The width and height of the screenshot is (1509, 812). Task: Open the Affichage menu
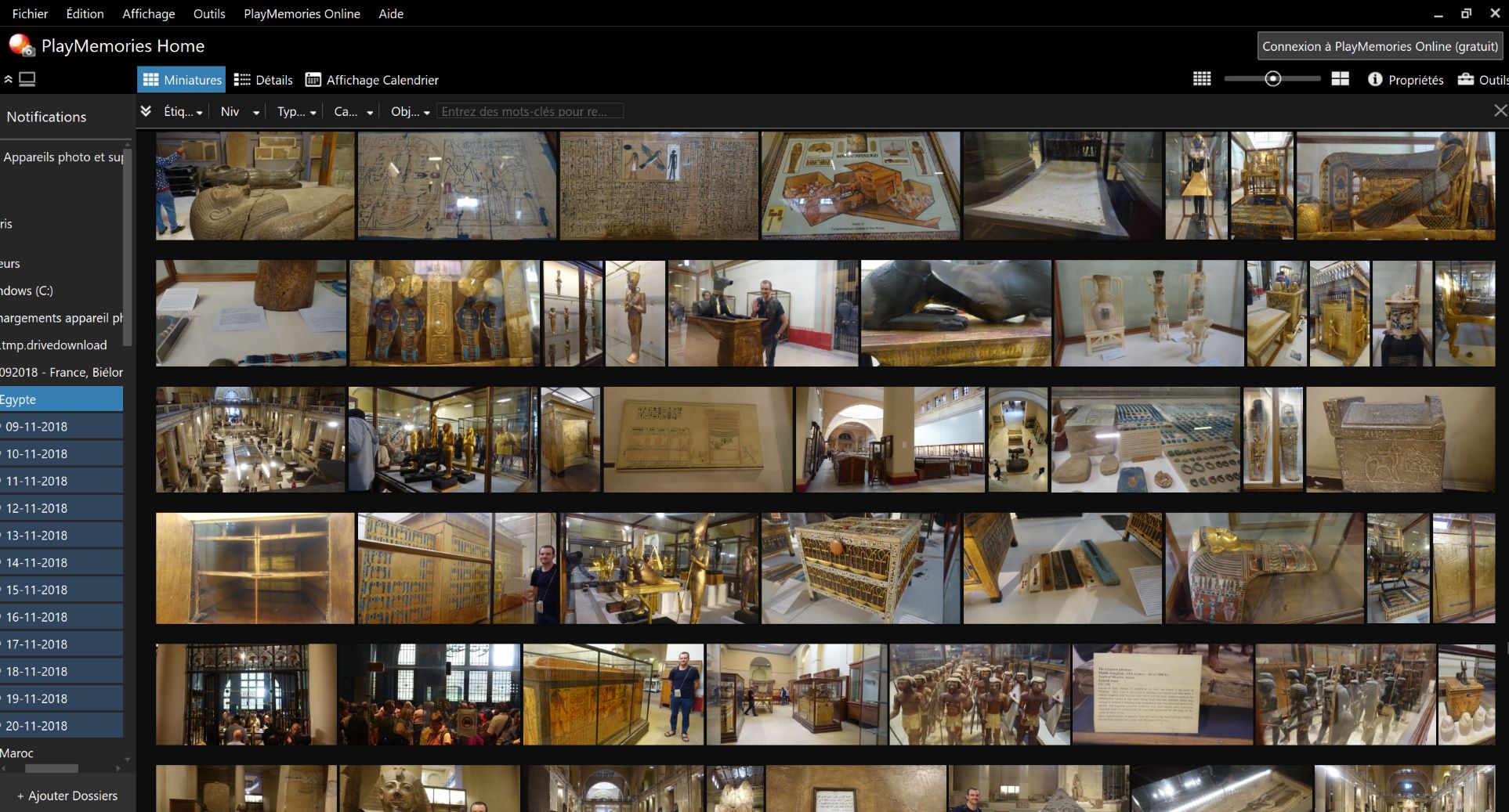pos(148,13)
